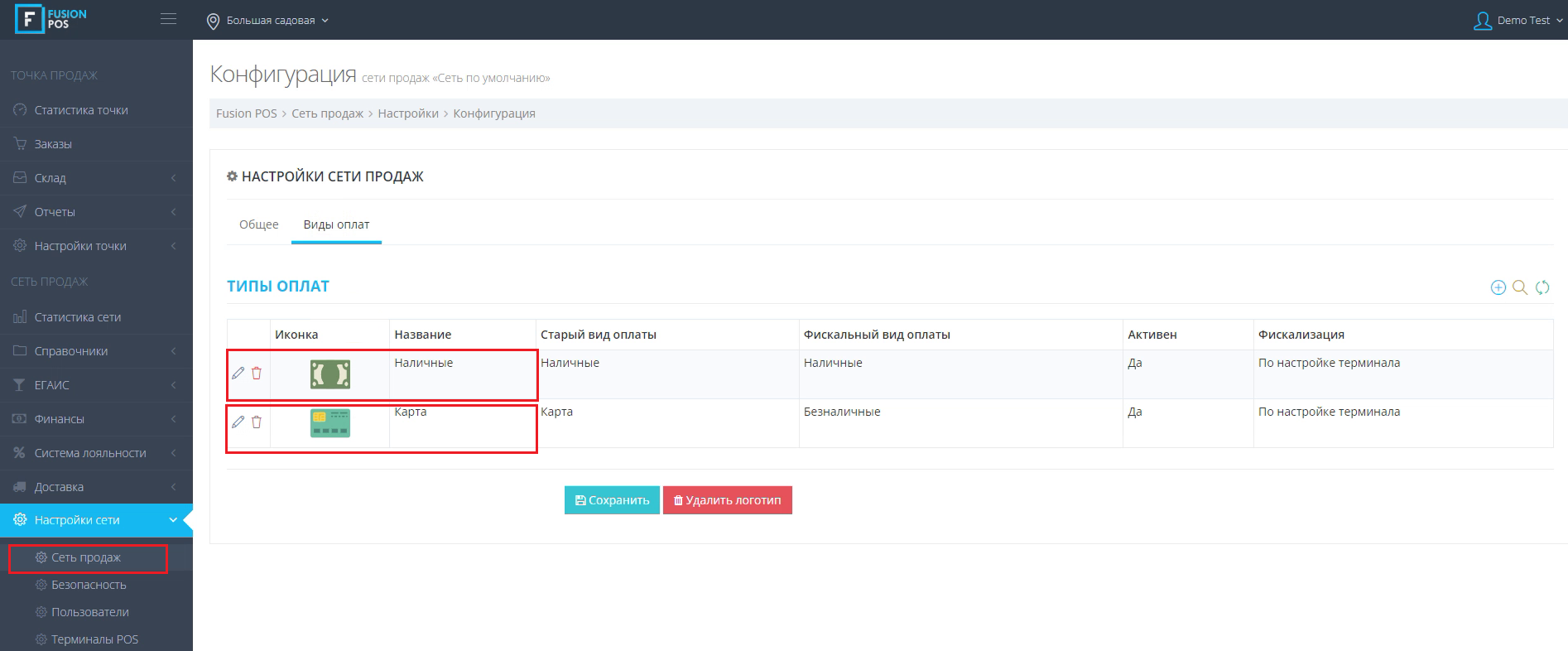Click the Удалить логотип button
The image size is (1568, 651).
727,500
